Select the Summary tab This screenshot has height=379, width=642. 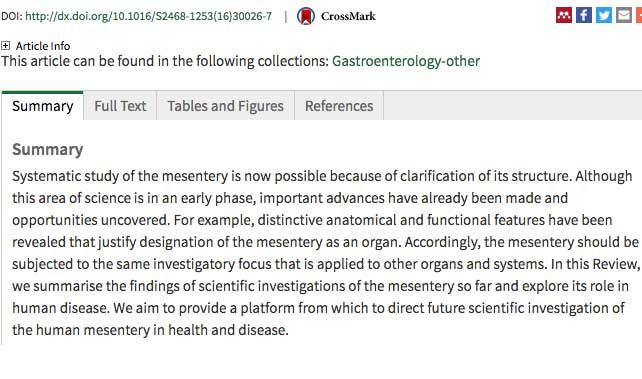43,106
